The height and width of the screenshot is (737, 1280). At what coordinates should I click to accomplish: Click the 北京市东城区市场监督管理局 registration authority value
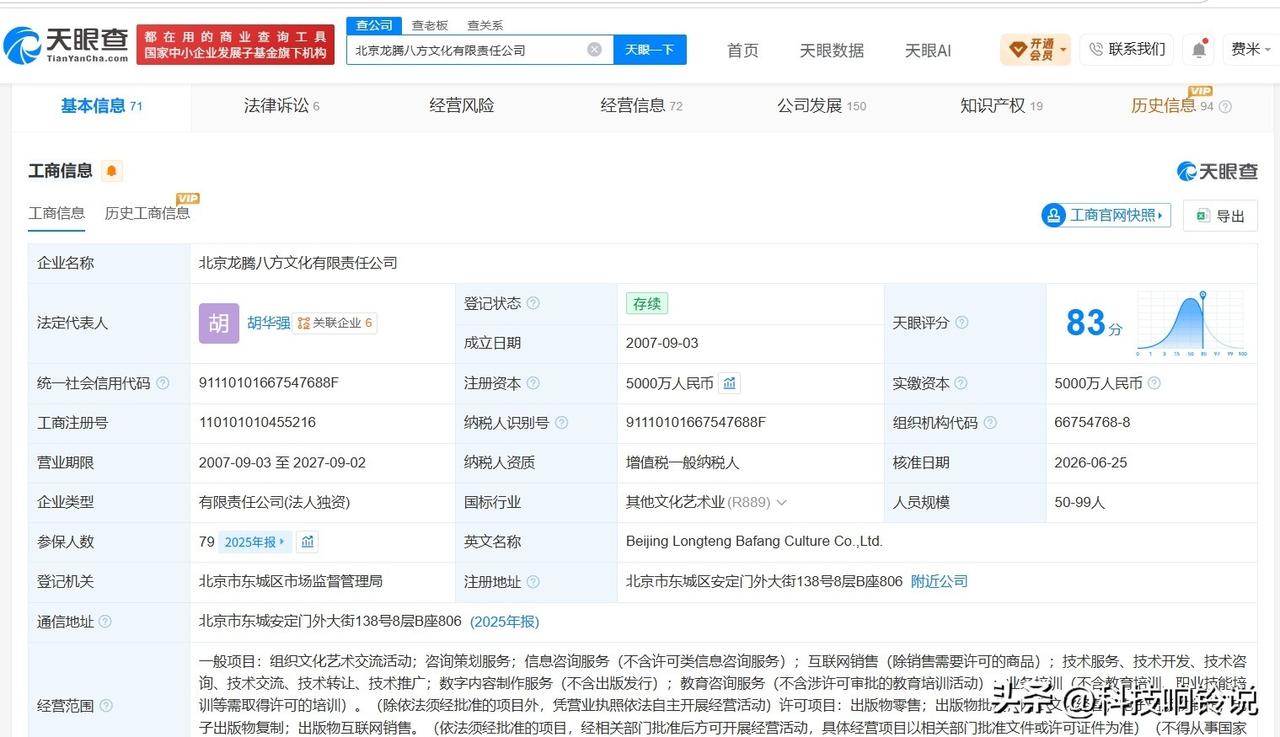pyautogui.click(x=291, y=582)
